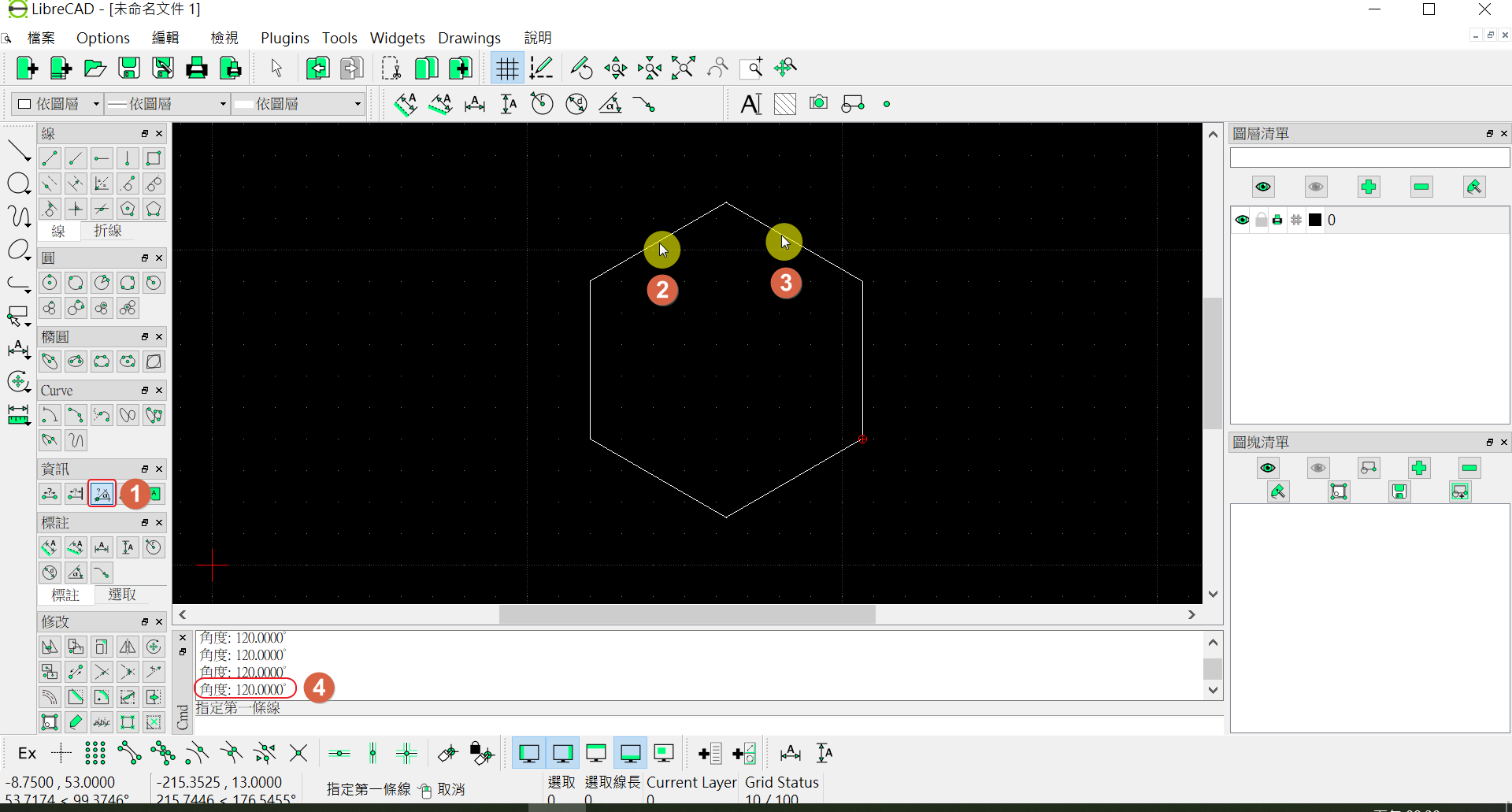Select aligned dimension tool in 標註 panel
The width and height of the screenshot is (1512, 812).
click(50, 547)
